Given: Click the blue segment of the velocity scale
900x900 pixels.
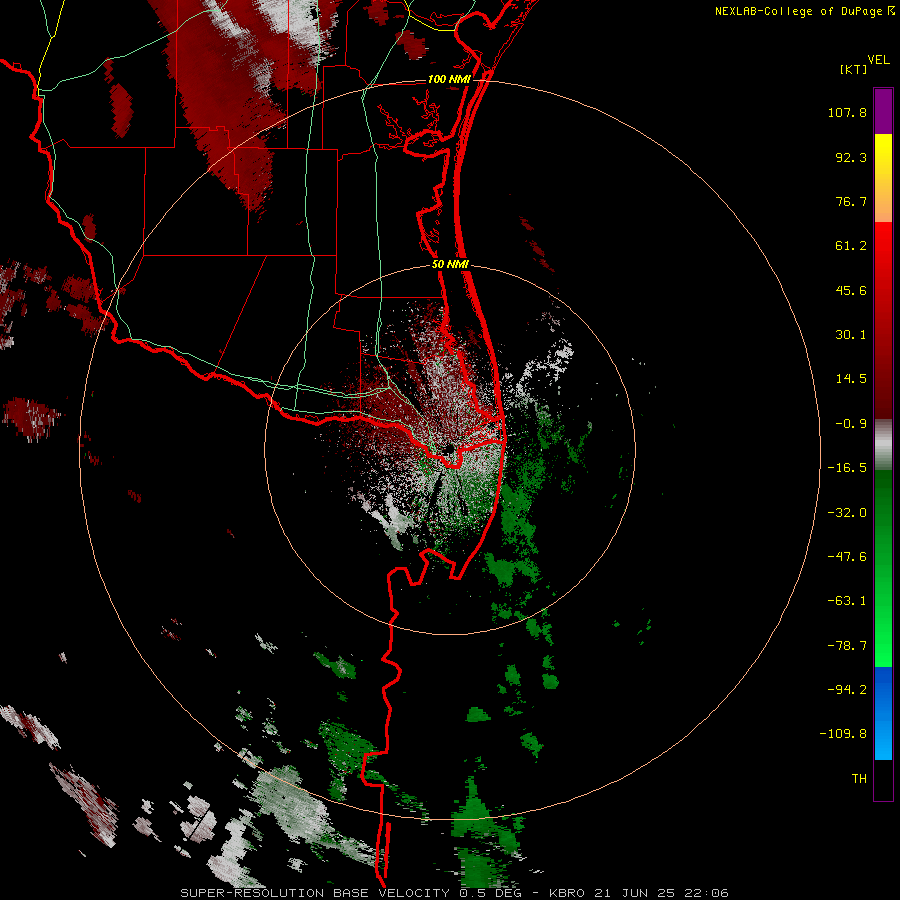Looking at the screenshot, I should (x=883, y=713).
